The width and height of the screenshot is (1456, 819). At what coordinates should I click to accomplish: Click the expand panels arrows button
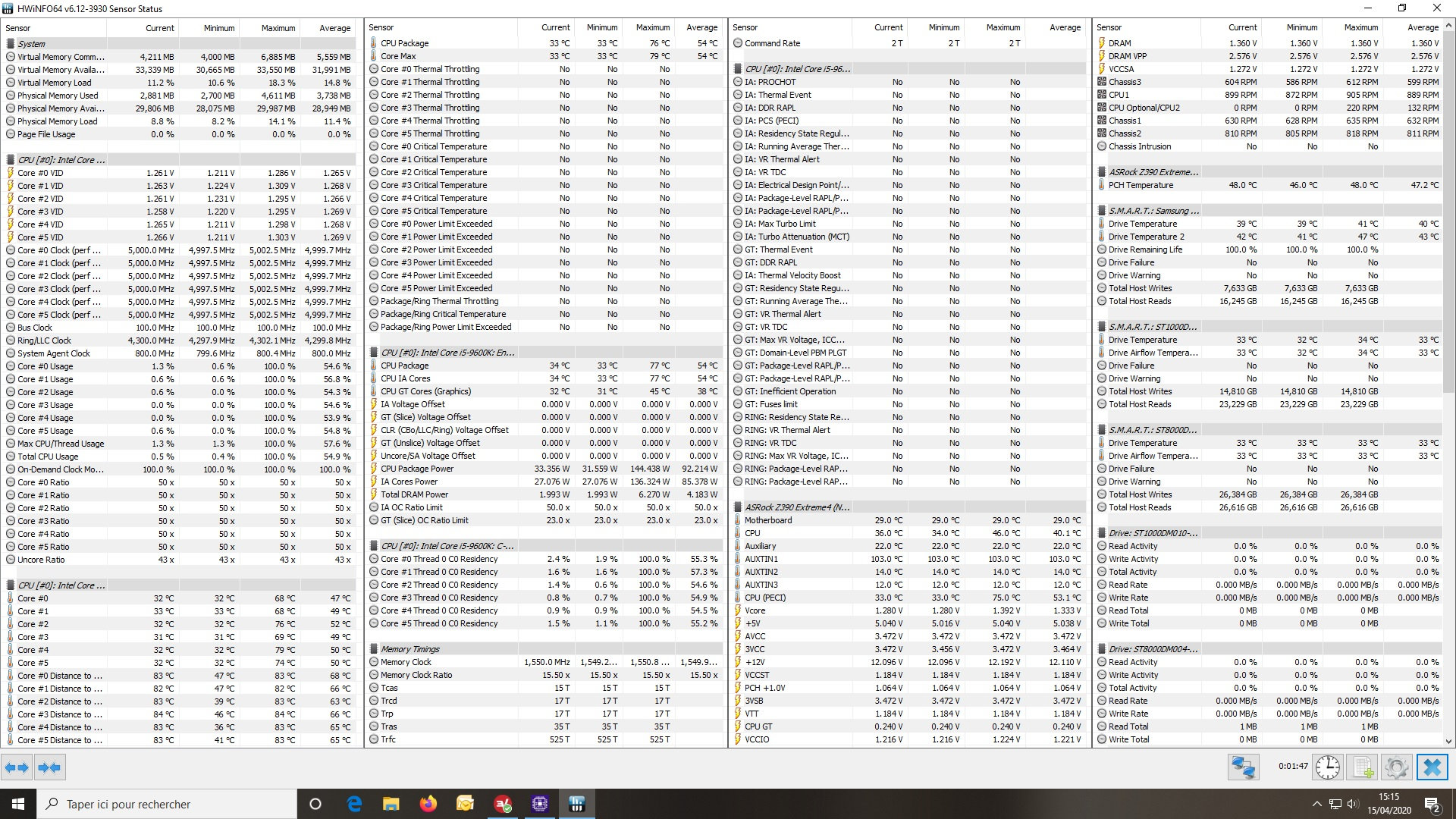[16, 767]
